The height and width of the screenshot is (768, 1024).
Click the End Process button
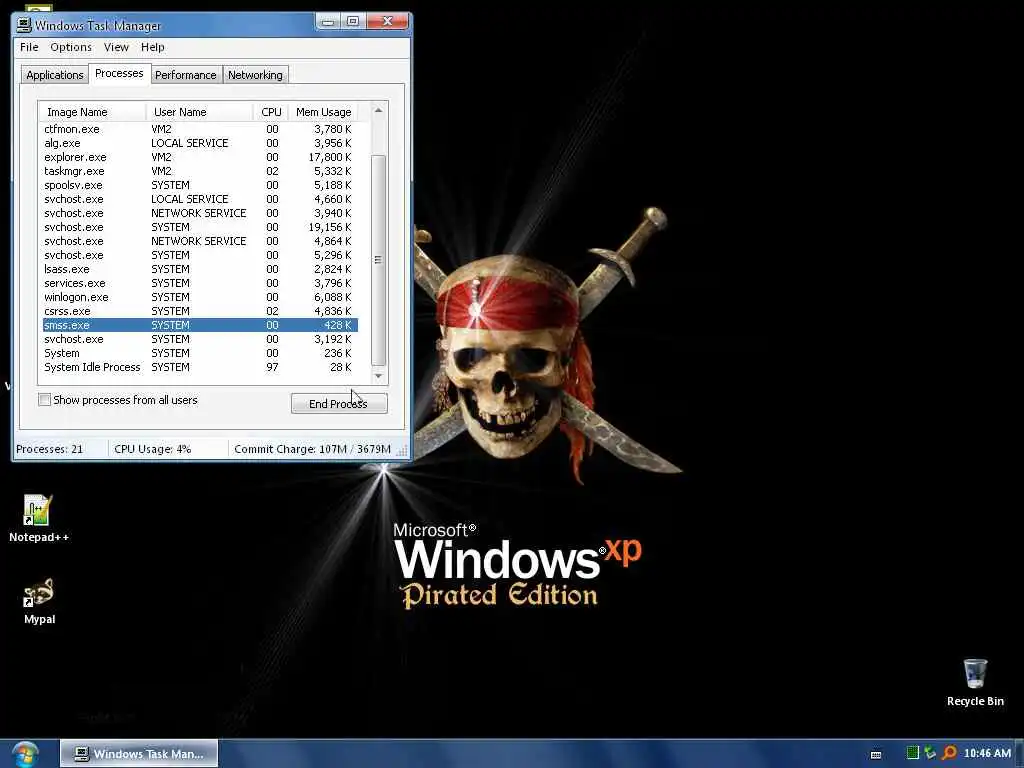pyautogui.click(x=339, y=404)
